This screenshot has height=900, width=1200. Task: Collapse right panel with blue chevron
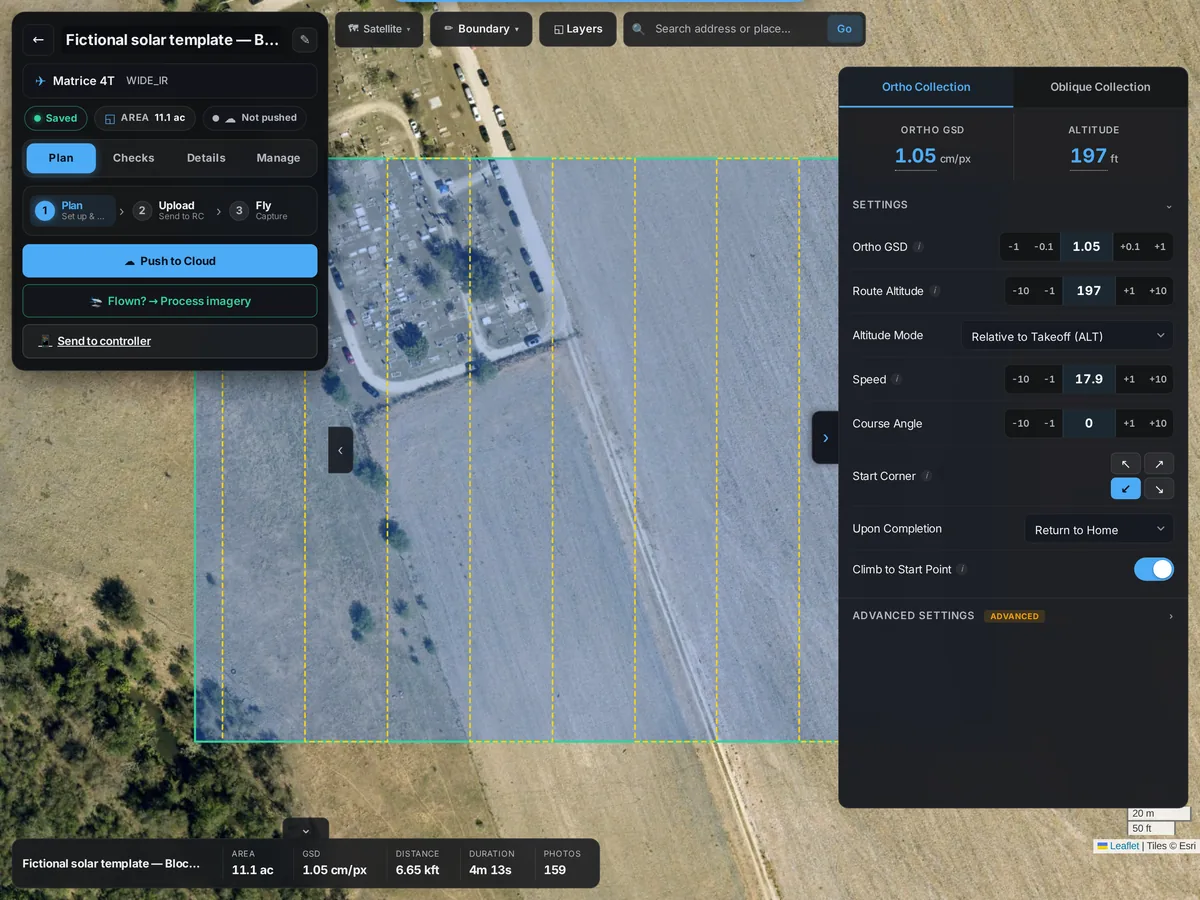(825, 438)
